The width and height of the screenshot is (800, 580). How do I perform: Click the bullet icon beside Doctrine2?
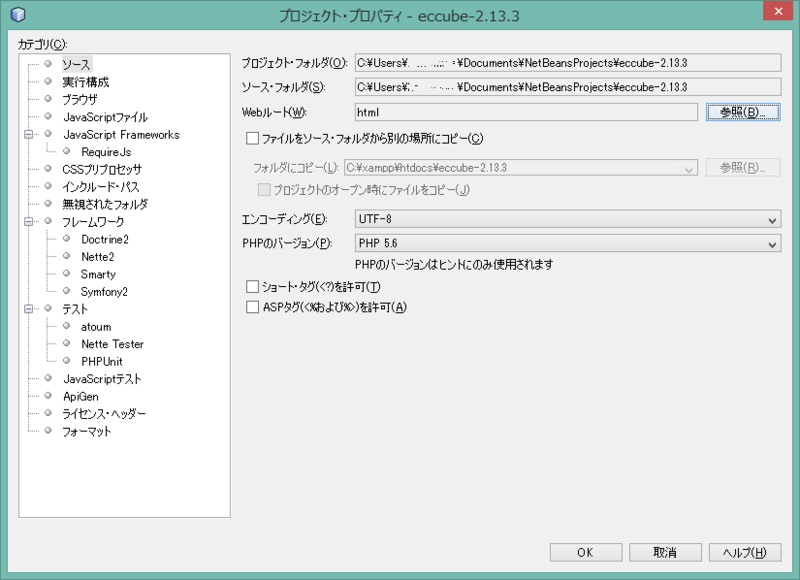tap(66, 238)
